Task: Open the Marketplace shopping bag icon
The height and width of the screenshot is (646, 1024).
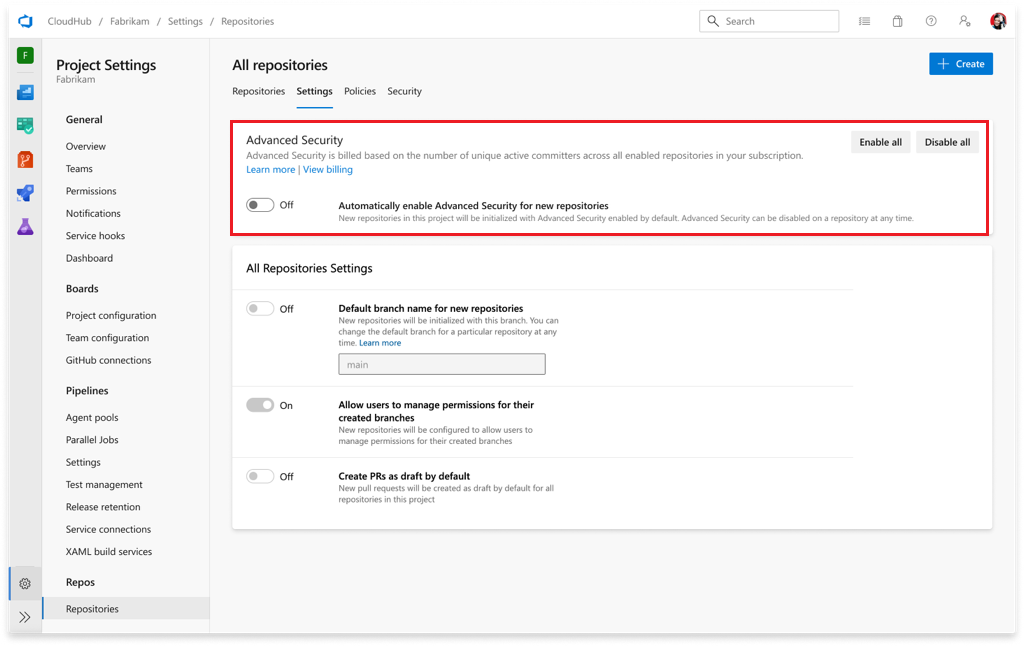Action: click(898, 21)
